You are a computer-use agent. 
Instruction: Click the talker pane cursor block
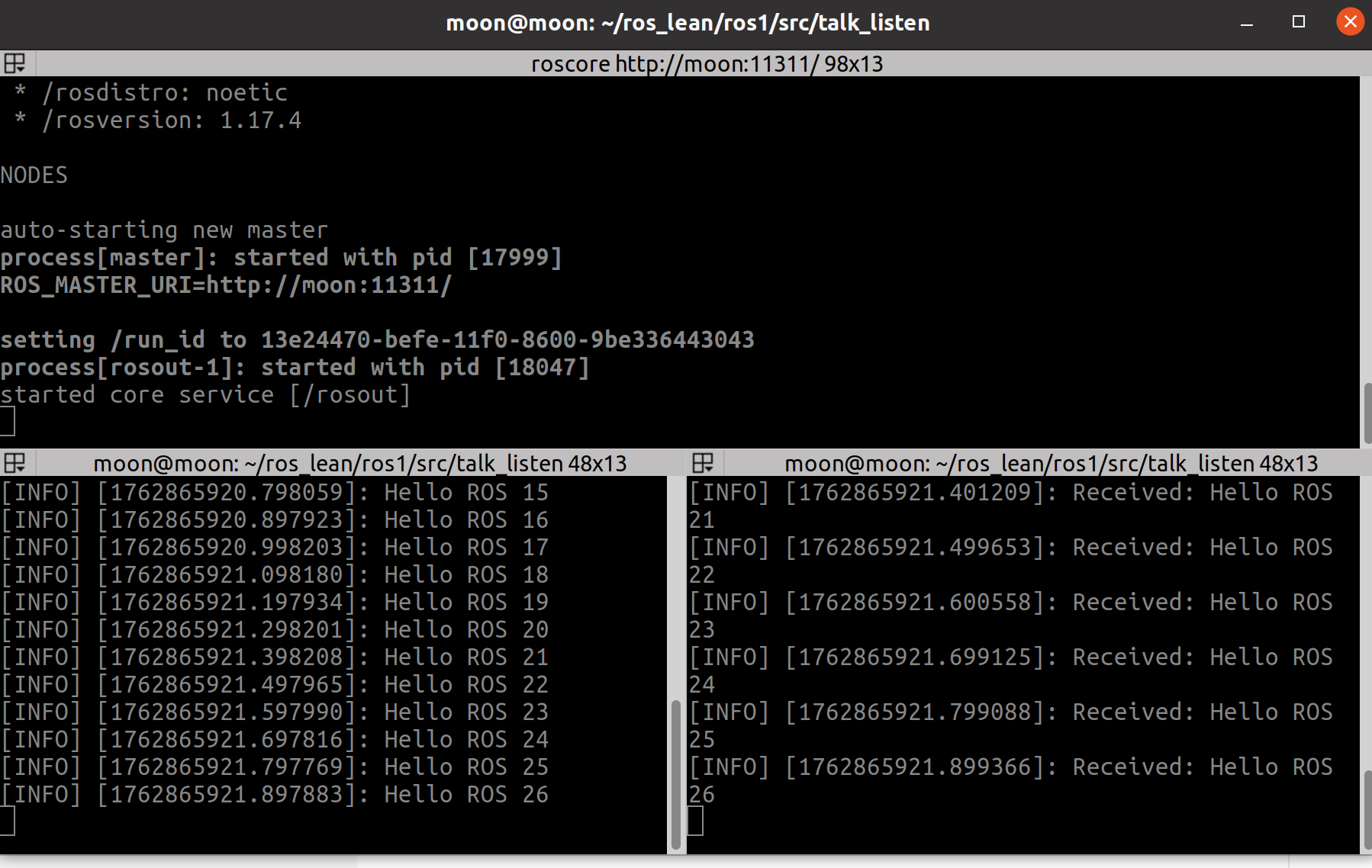7,821
